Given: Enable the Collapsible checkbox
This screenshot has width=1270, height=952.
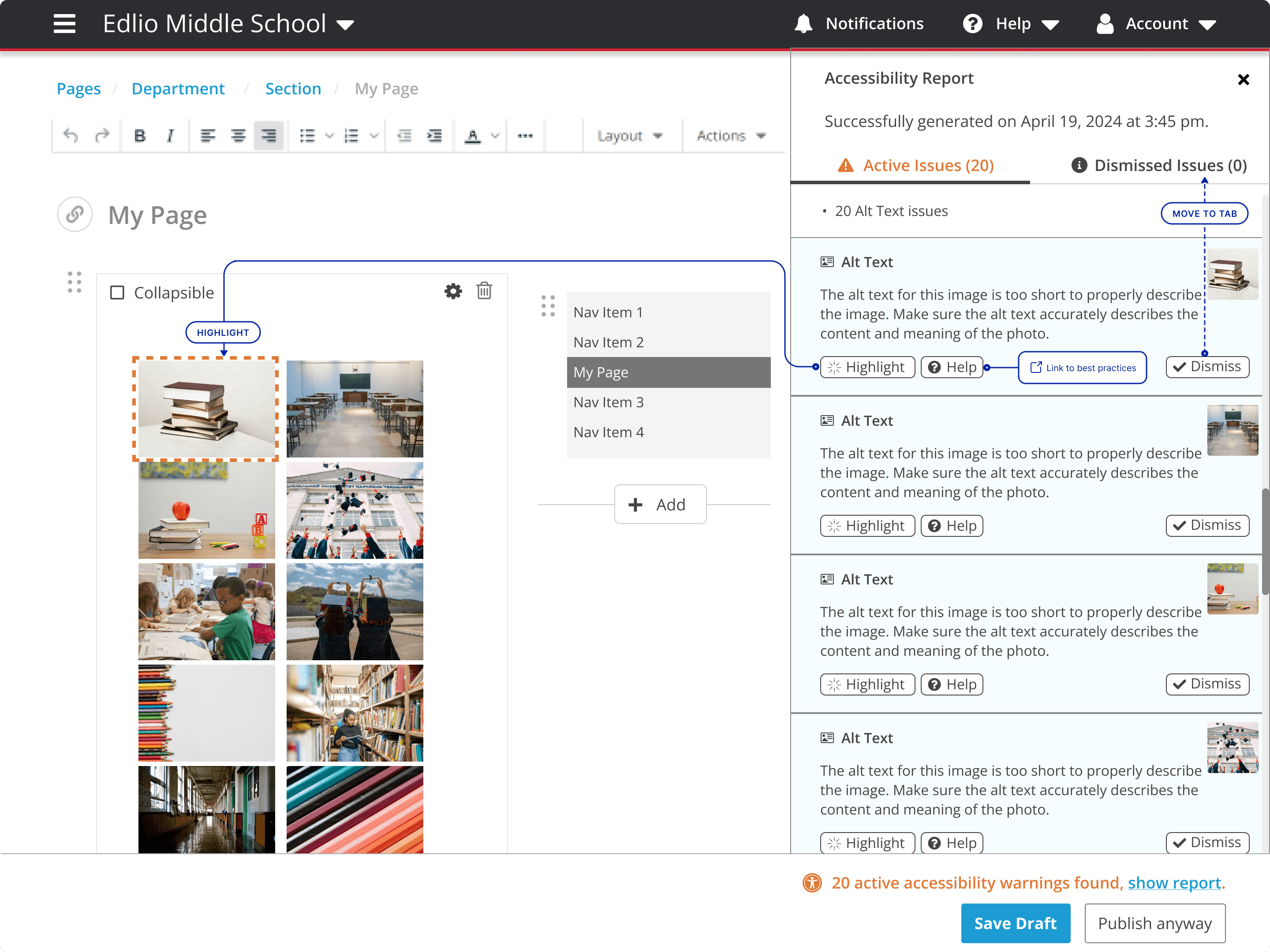Looking at the screenshot, I should point(117,293).
